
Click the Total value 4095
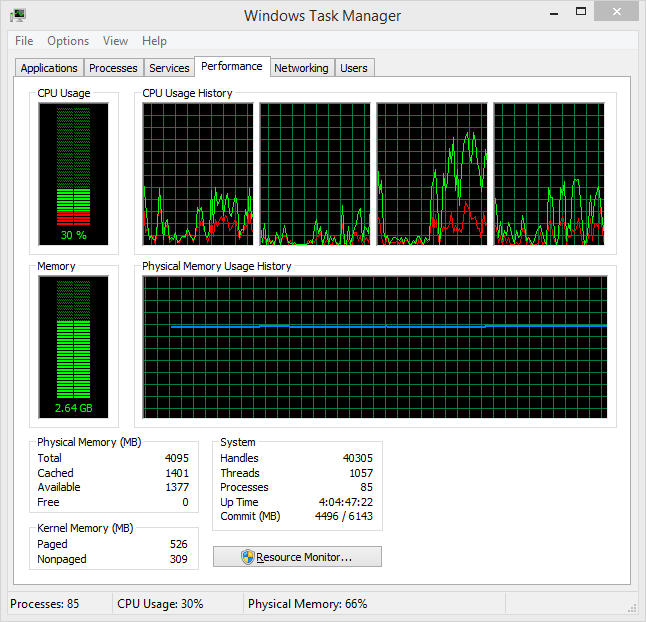tap(177, 458)
